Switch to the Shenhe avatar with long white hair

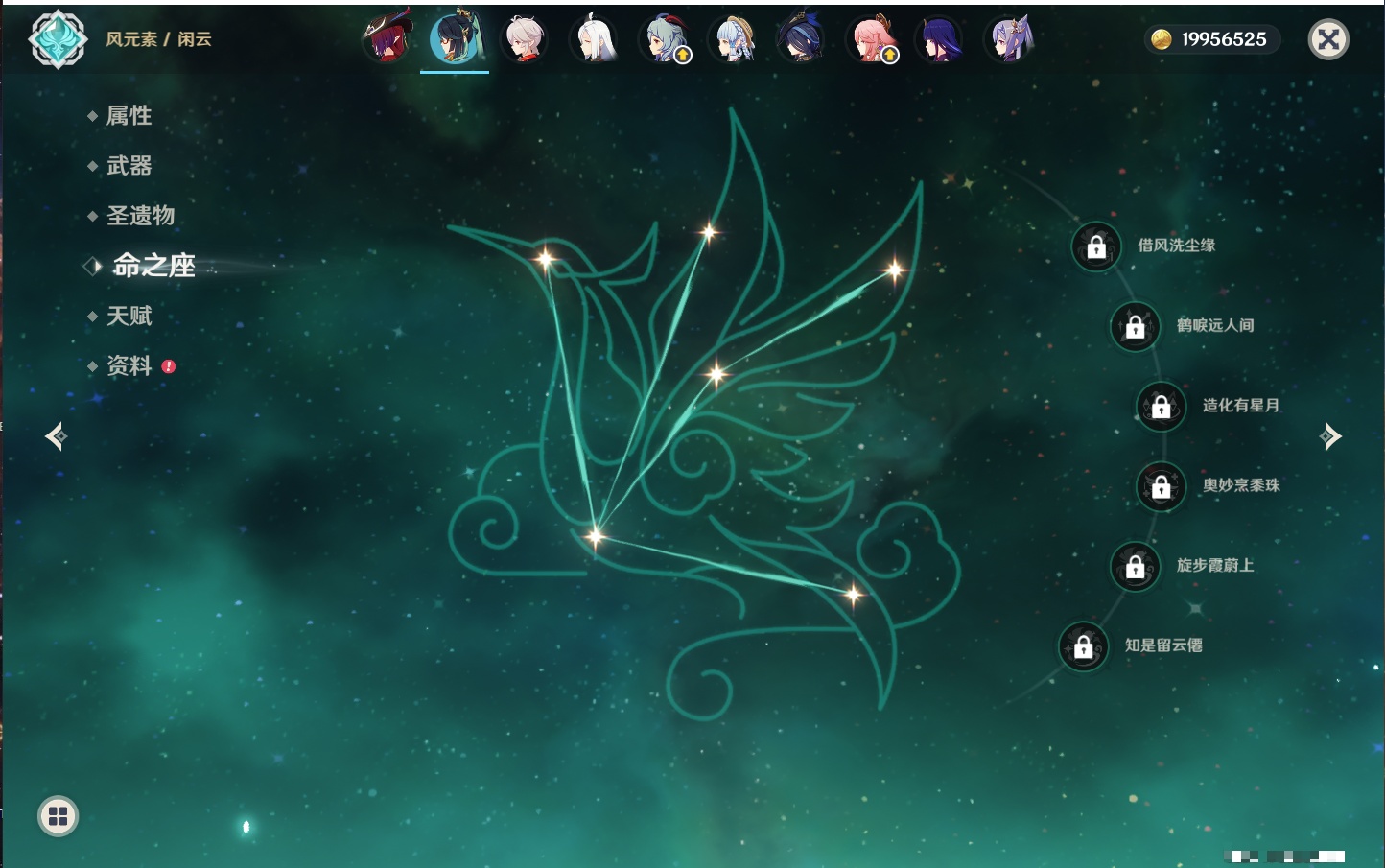pyautogui.click(x=594, y=39)
